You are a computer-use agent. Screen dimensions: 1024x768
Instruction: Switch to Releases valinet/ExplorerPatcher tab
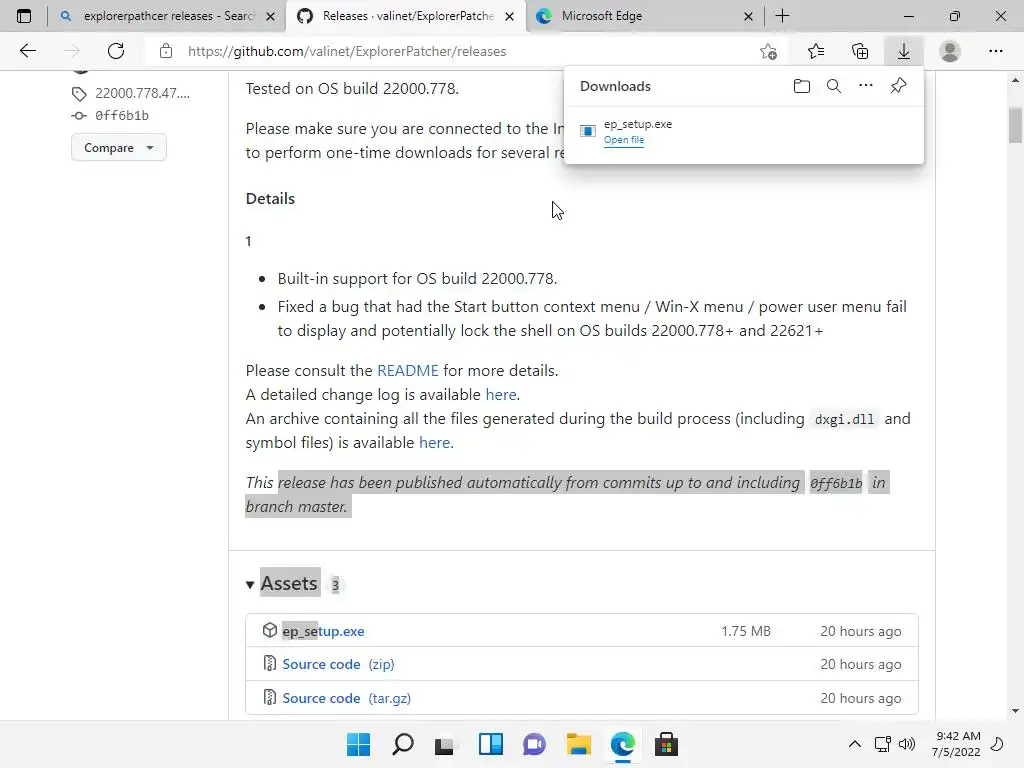[x=406, y=16]
